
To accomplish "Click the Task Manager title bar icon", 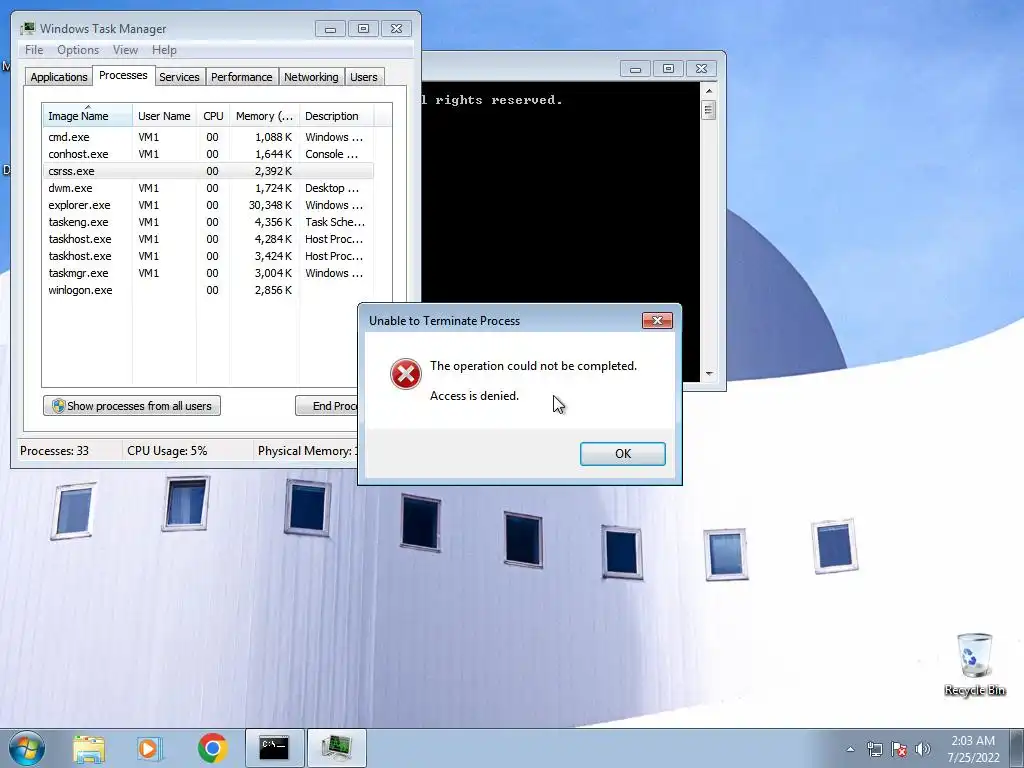I will coord(27,28).
